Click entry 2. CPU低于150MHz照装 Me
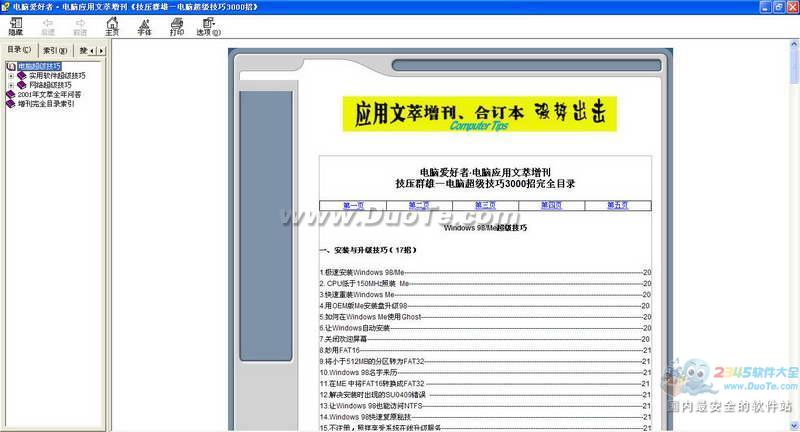 point(364,284)
